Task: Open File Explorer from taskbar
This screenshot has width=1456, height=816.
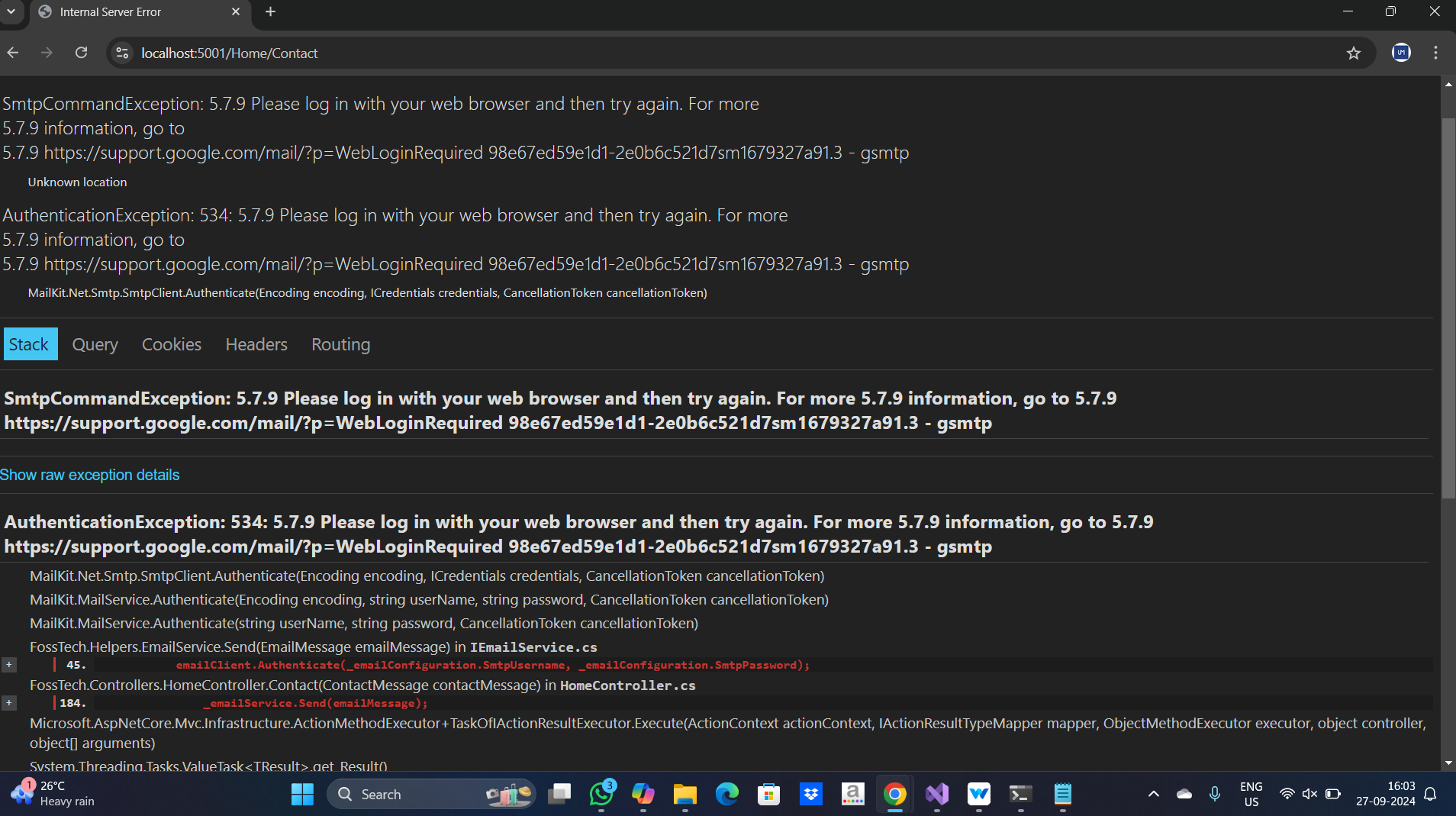Action: [685, 795]
